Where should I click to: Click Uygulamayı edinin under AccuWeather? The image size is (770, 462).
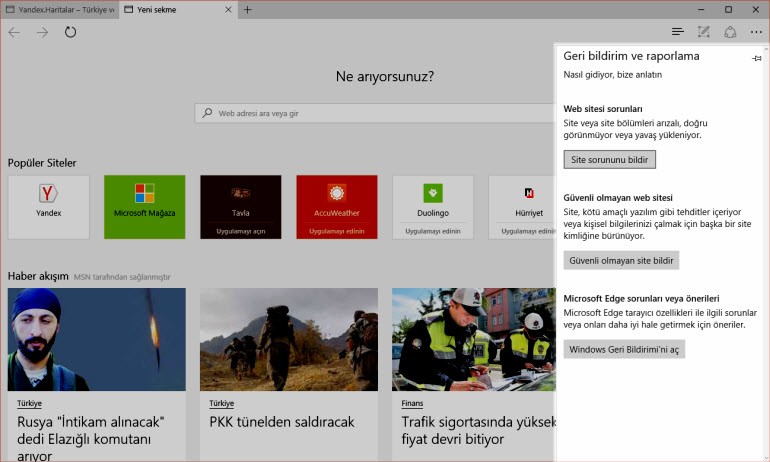coord(337,231)
